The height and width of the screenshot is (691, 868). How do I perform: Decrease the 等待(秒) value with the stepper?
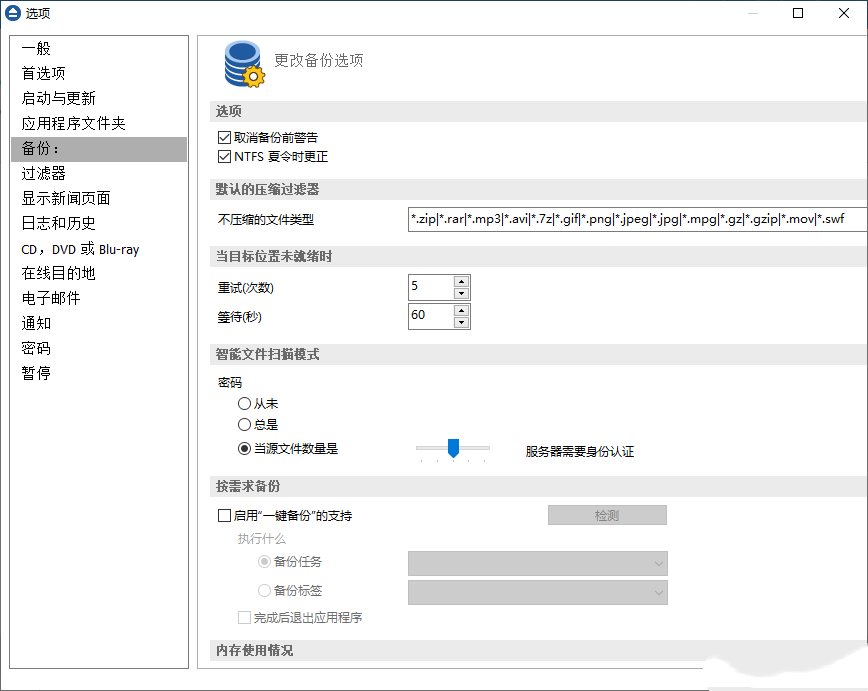click(462, 322)
